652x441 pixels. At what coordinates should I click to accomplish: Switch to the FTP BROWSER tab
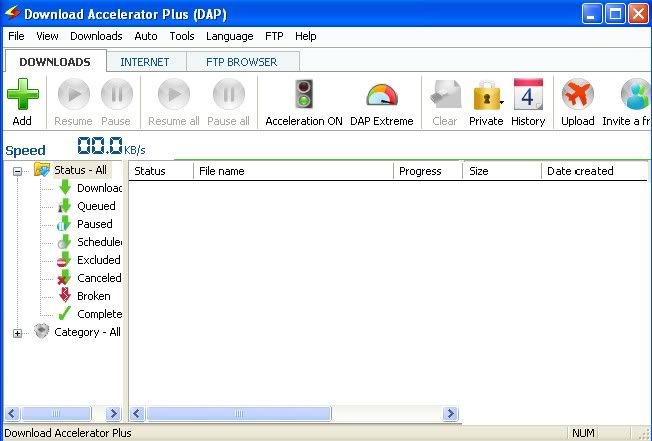tap(242, 62)
